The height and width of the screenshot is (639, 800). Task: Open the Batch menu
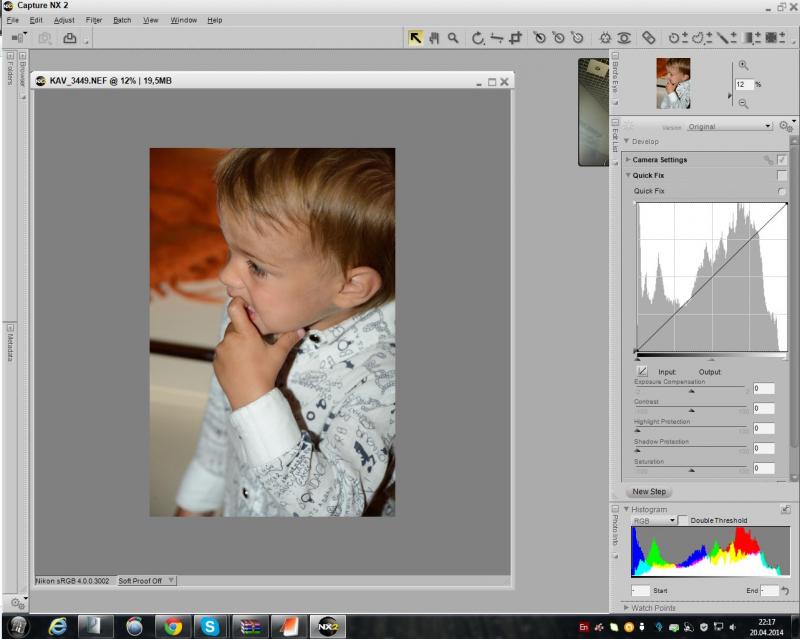pyautogui.click(x=122, y=20)
